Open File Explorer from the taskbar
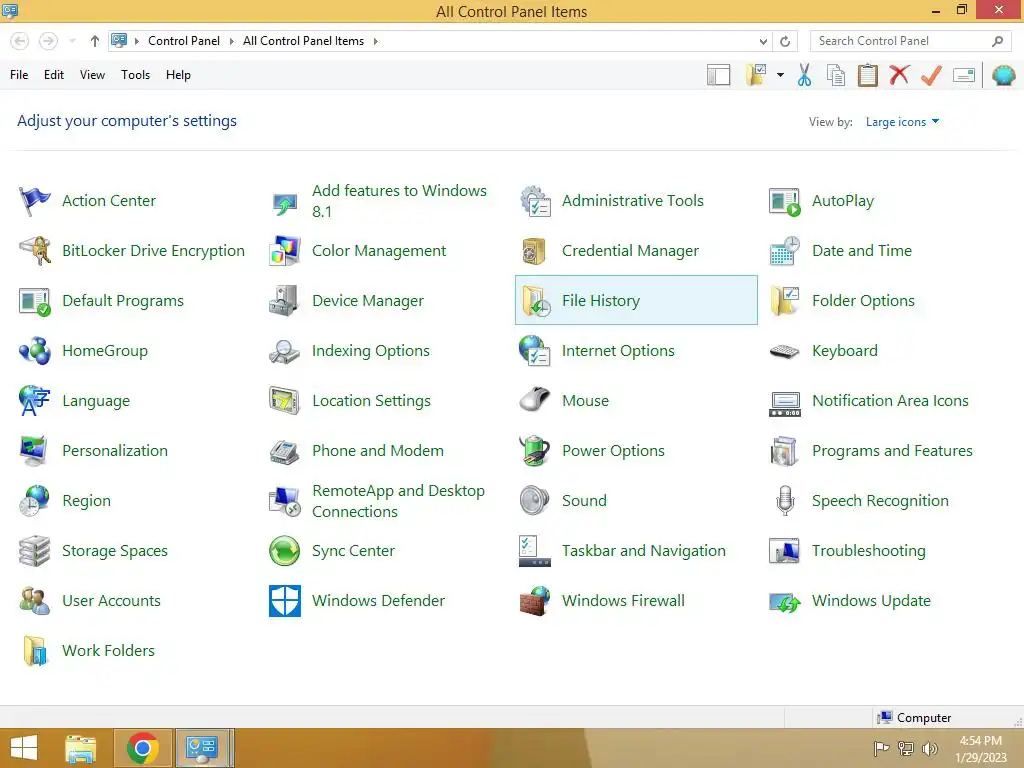This screenshot has width=1024, height=768. click(x=81, y=748)
